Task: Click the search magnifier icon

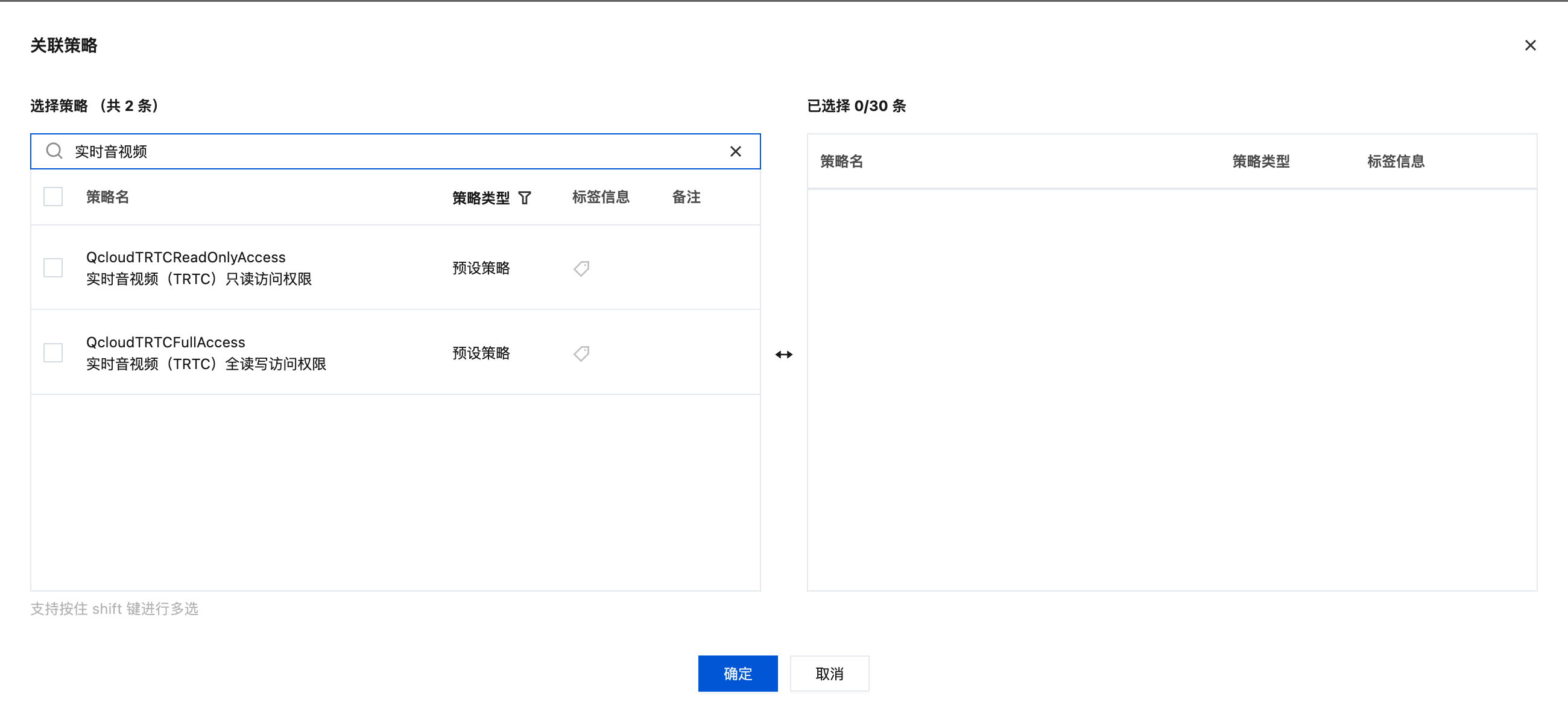Action: click(54, 151)
